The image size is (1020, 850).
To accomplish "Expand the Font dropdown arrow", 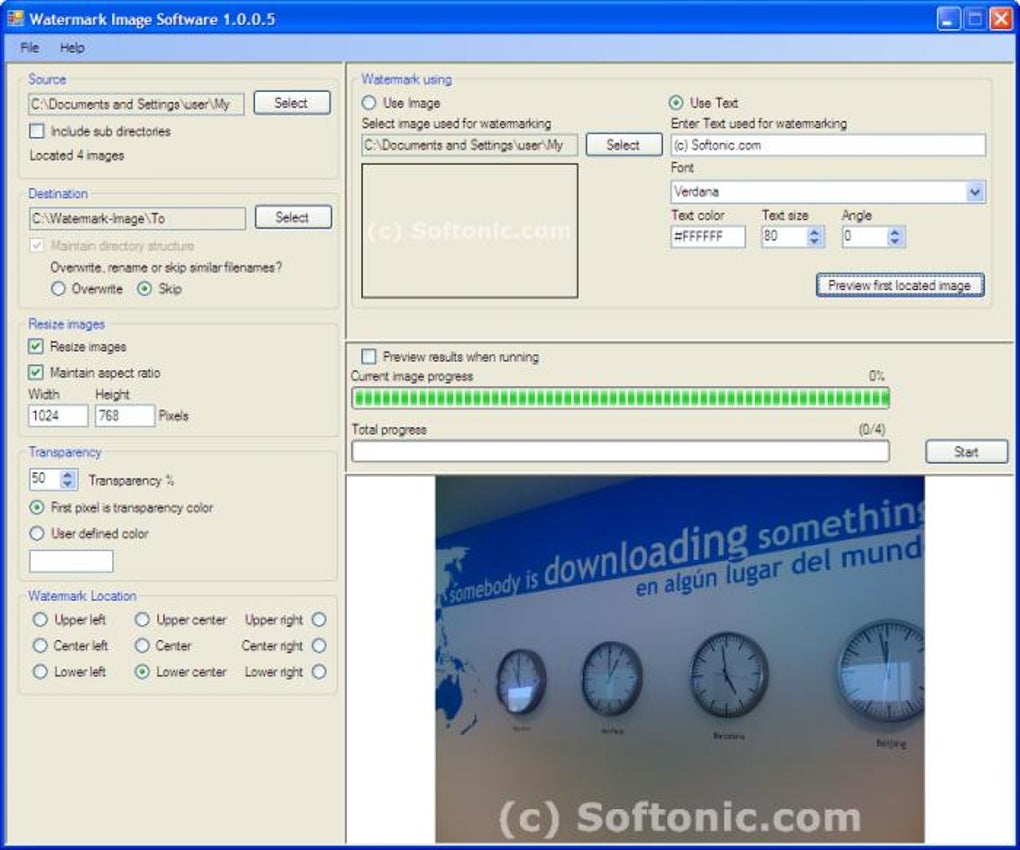I will click(x=974, y=192).
